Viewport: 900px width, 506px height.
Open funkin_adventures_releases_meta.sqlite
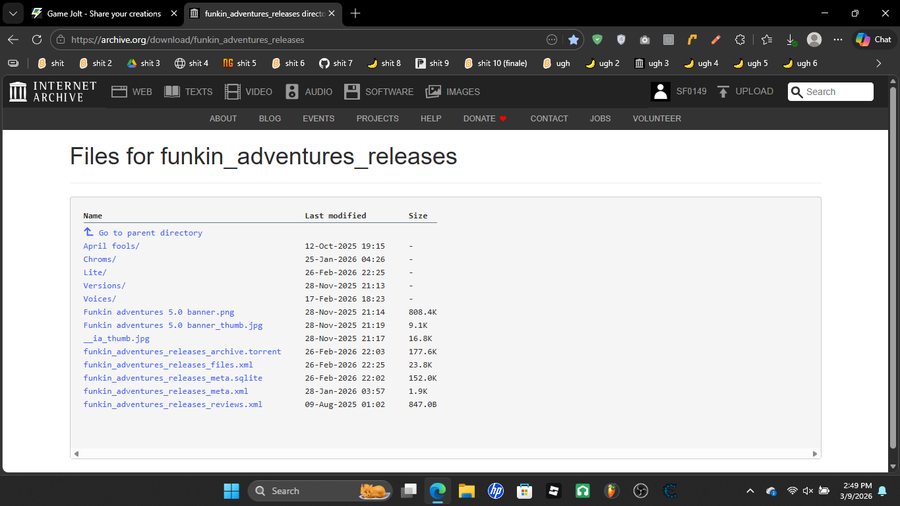point(173,377)
